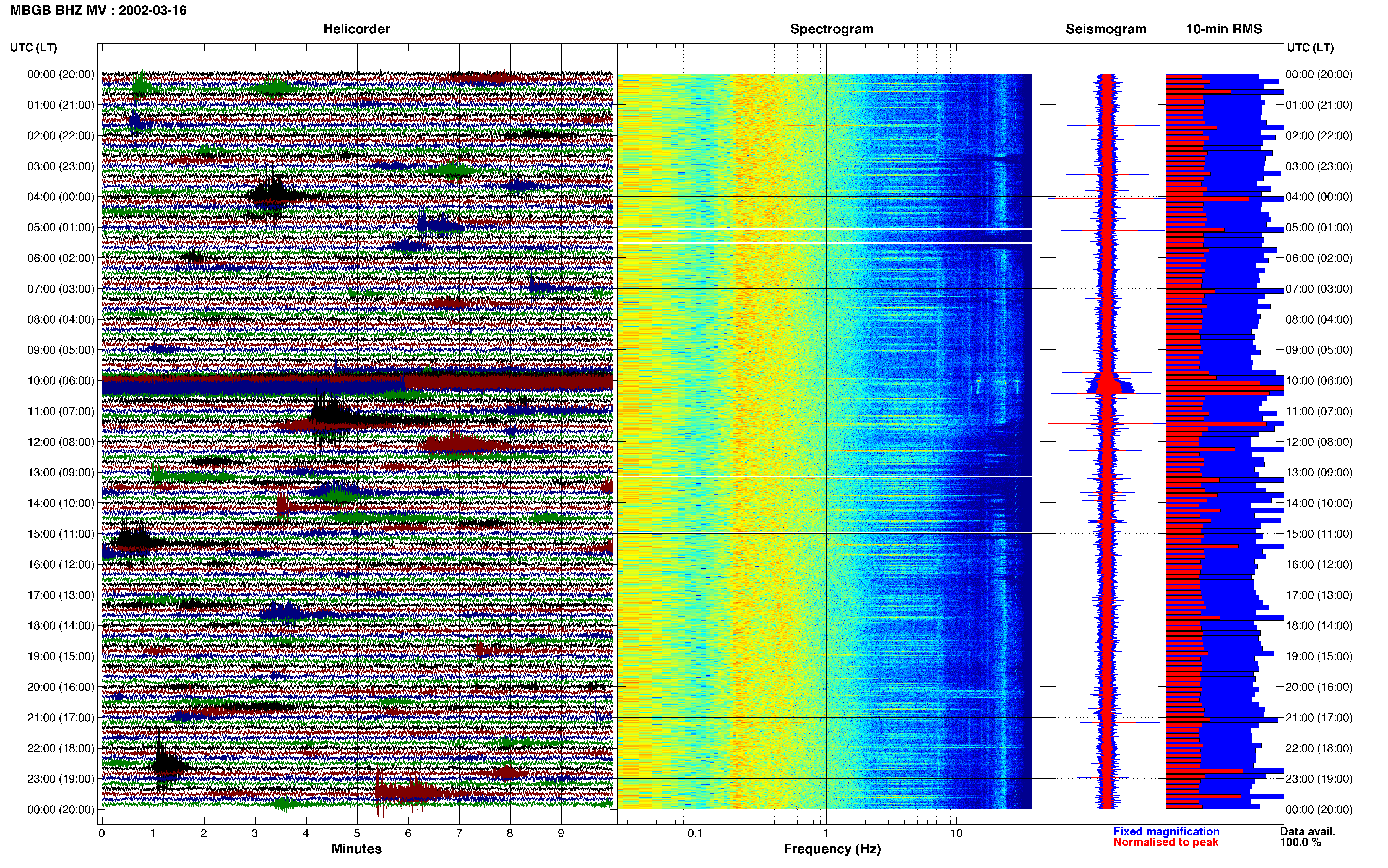The height and width of the screenshot is (868, 1388).
Task: Click the '10' frequency tick label
Action: pos(956,833)
